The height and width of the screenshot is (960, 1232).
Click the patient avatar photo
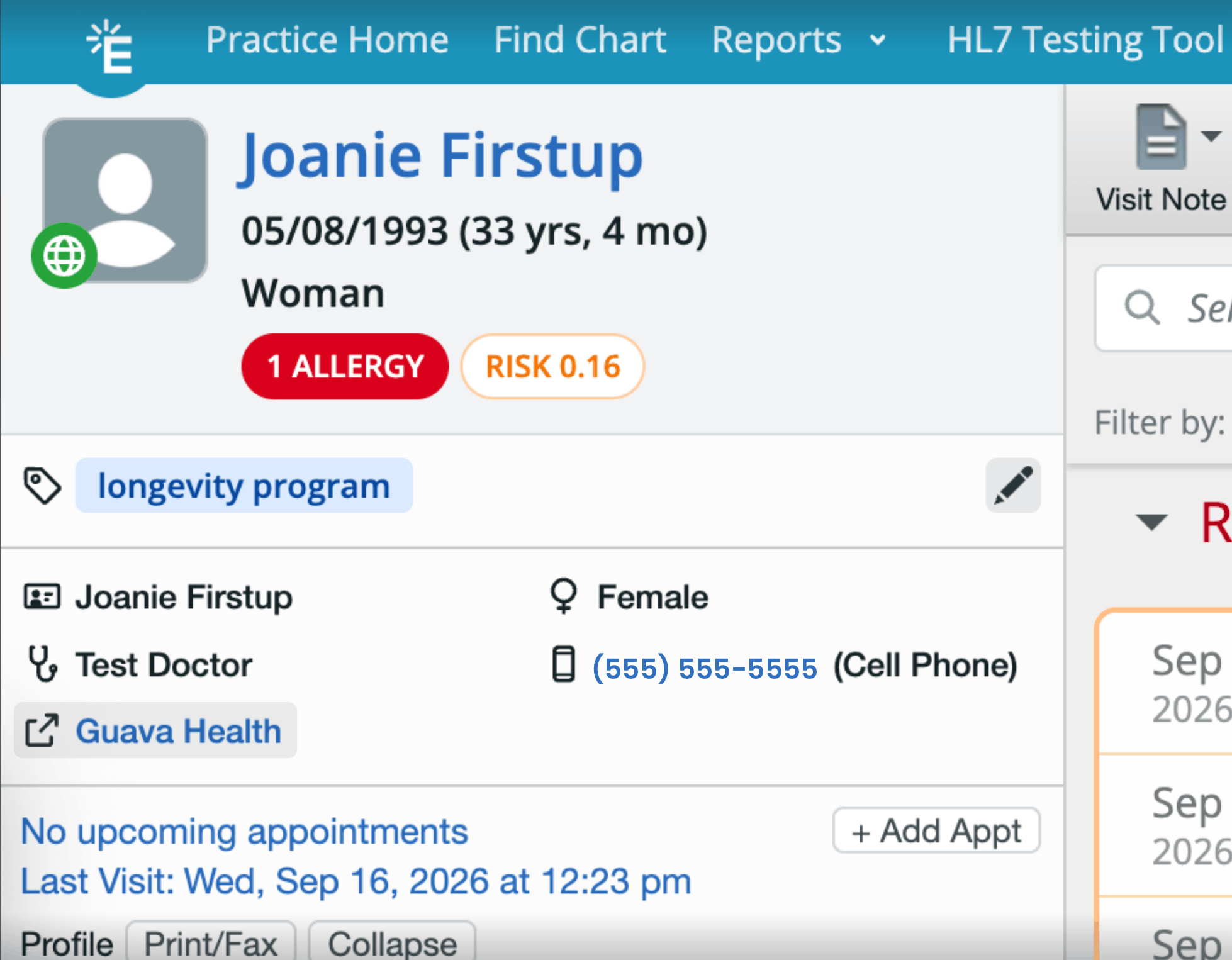click(x=125, y=199)
